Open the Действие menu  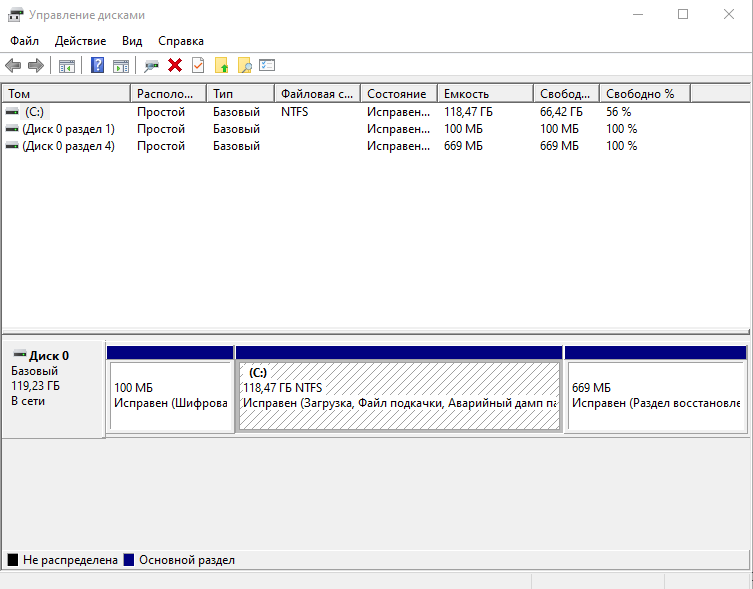(x=80, y=41)
